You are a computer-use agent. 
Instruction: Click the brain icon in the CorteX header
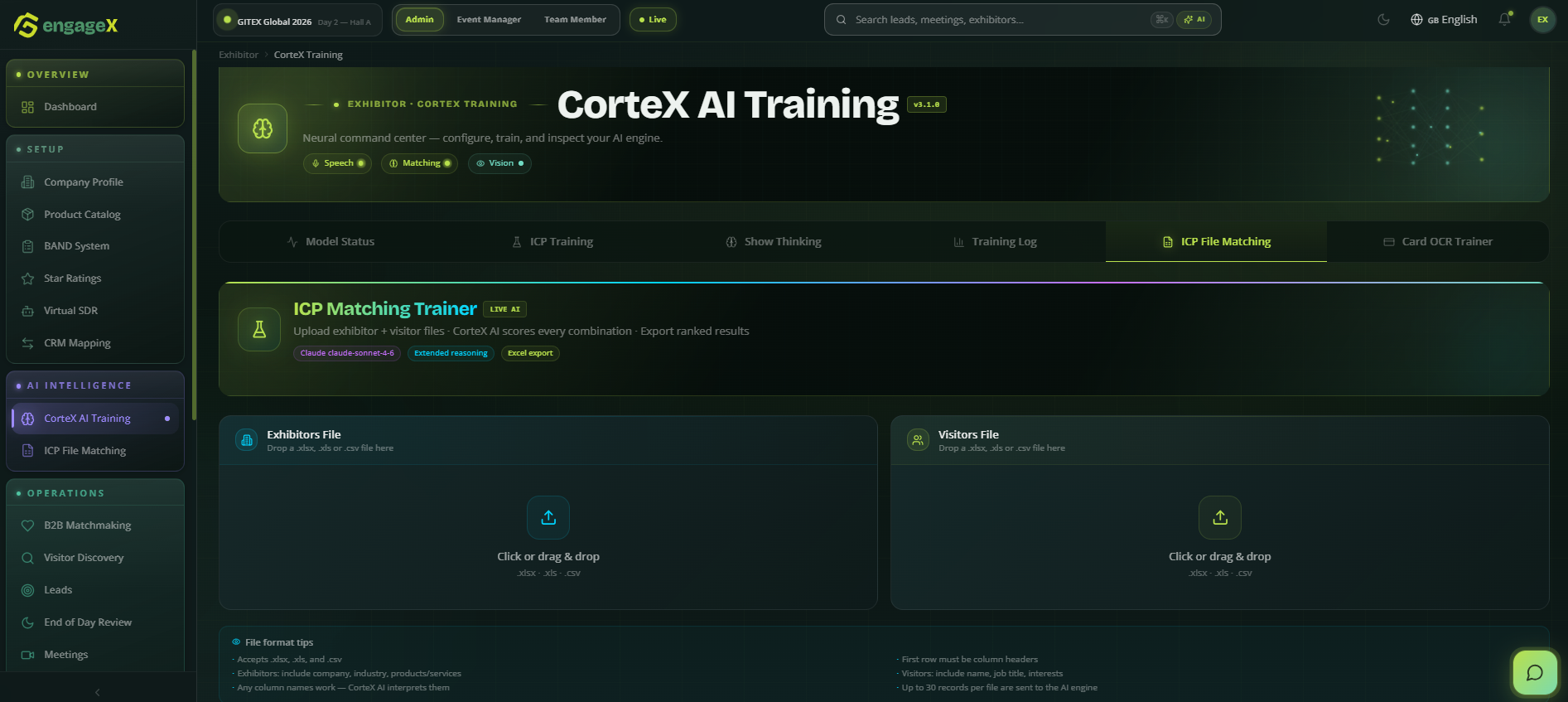[x=263, y=128]
